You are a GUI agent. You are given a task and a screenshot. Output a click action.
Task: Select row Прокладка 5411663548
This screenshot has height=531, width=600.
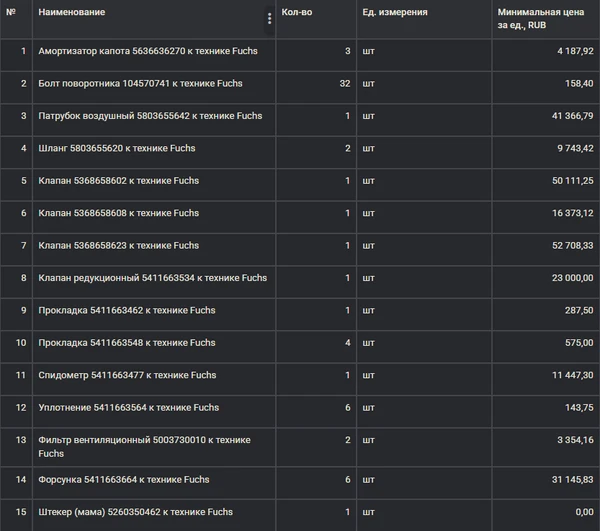(300, 347)
